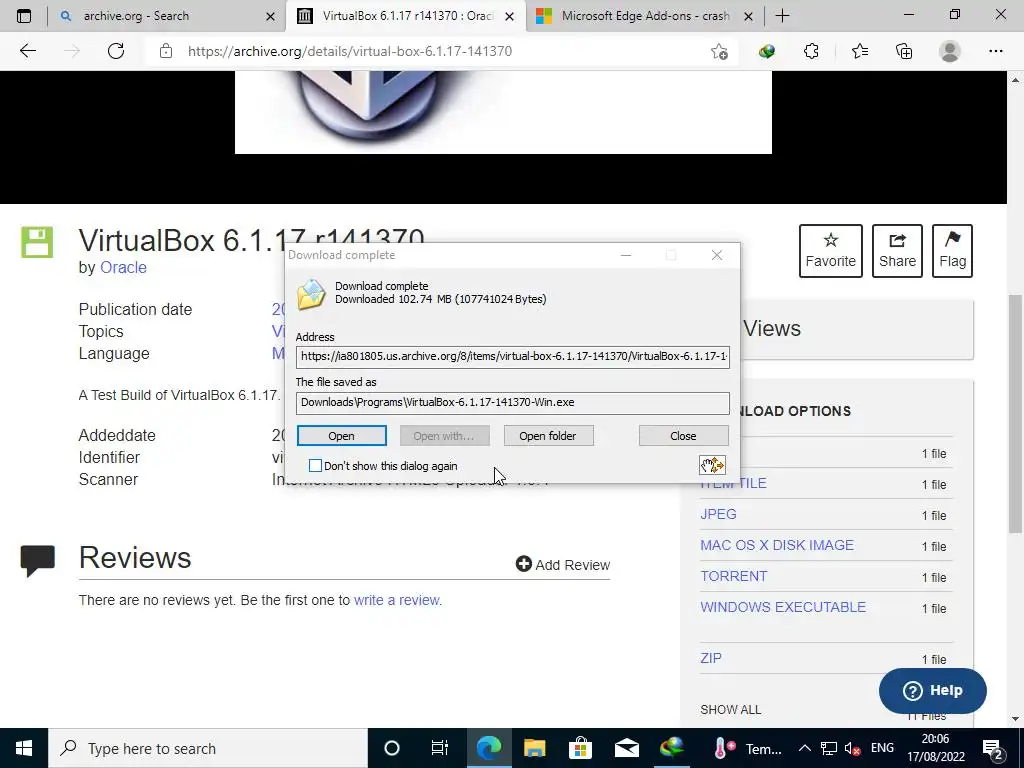Click SHOW ALL download files
The width and height of the screenshot is (1024, 768).
point(730,709)
